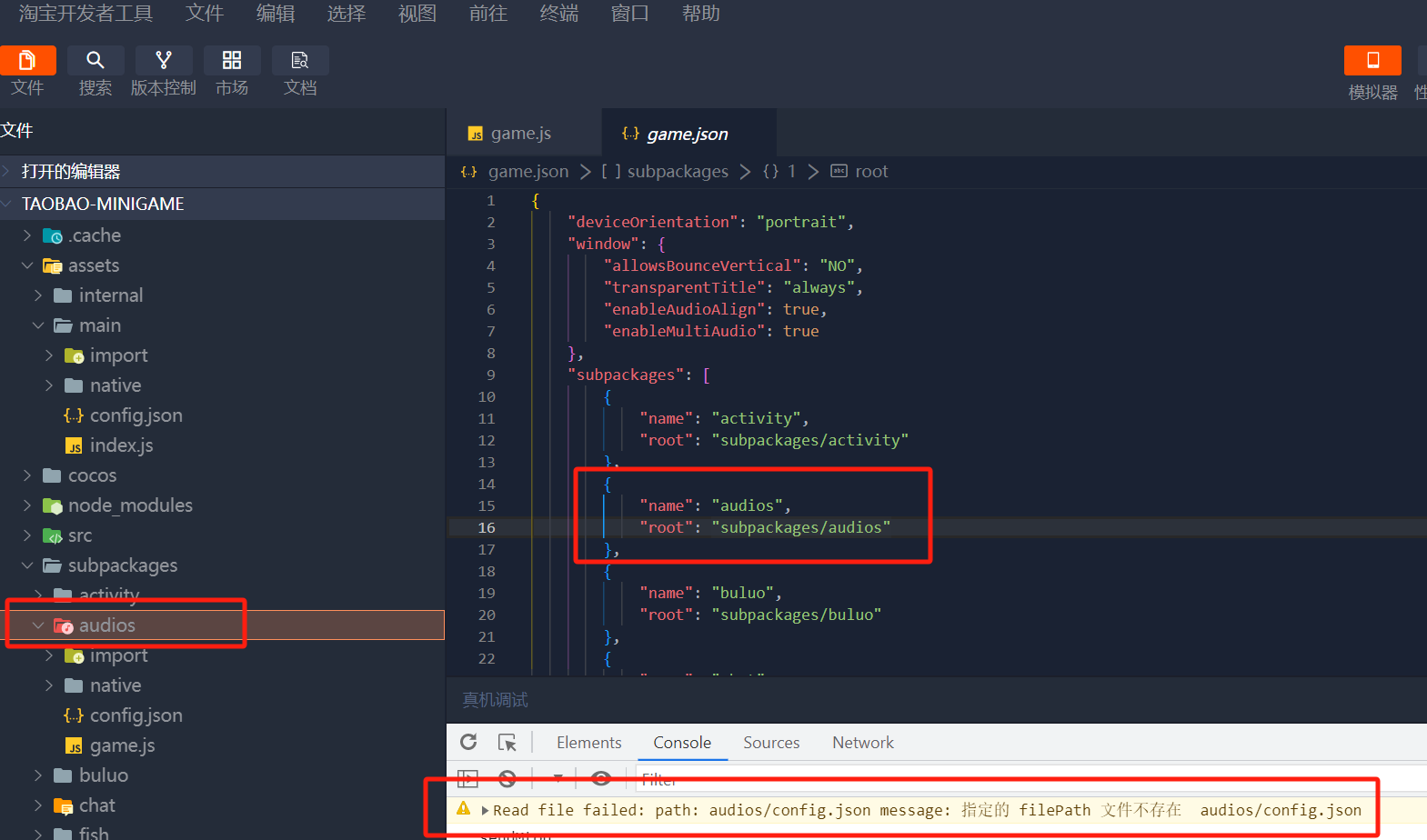This screenshot has height=840, width=1427.
Task: Open console context dropdown arrow
Action: tap(558, 778)
